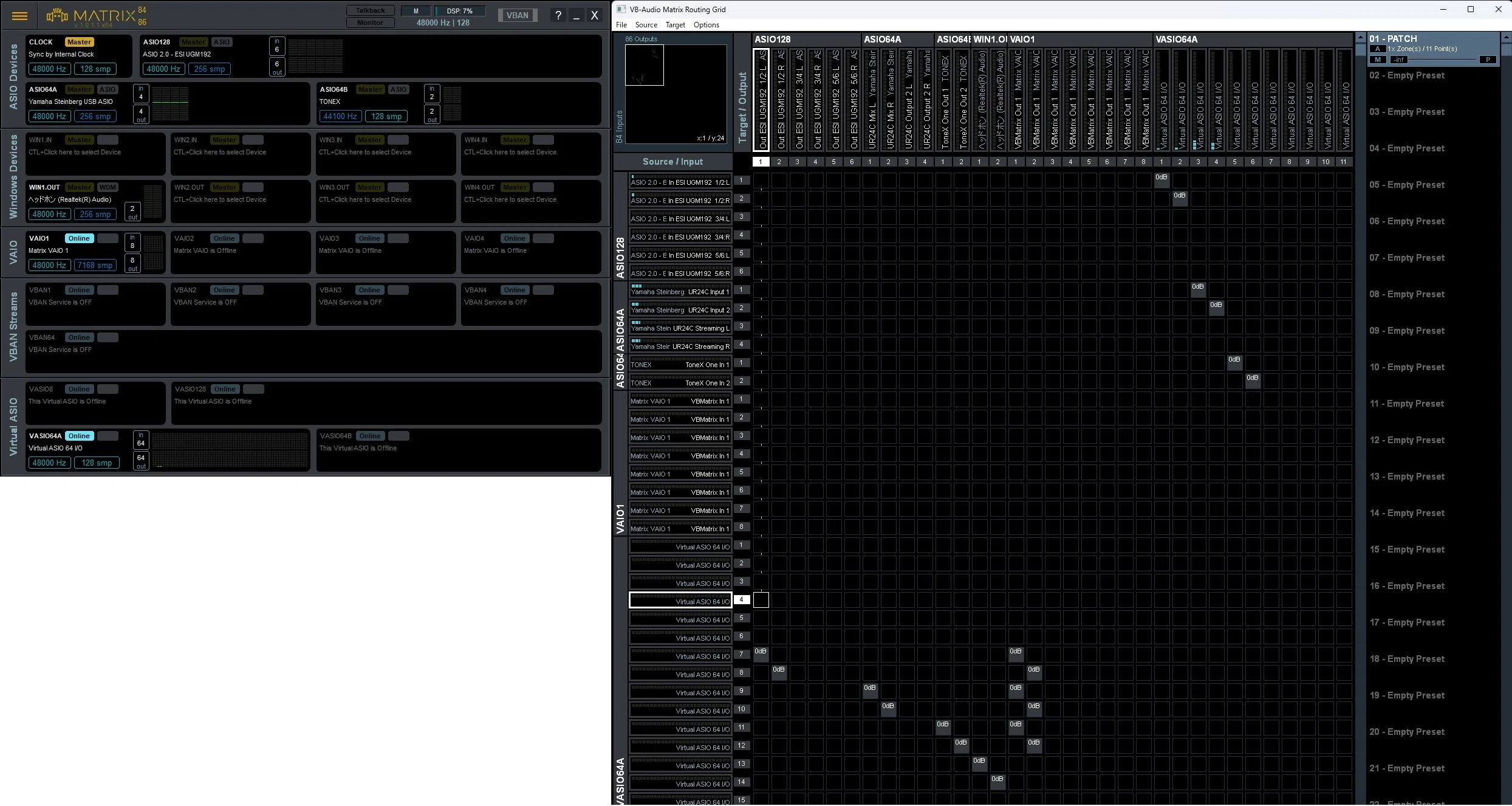Click the preset list scroll-up arrow

point(1506,38)
